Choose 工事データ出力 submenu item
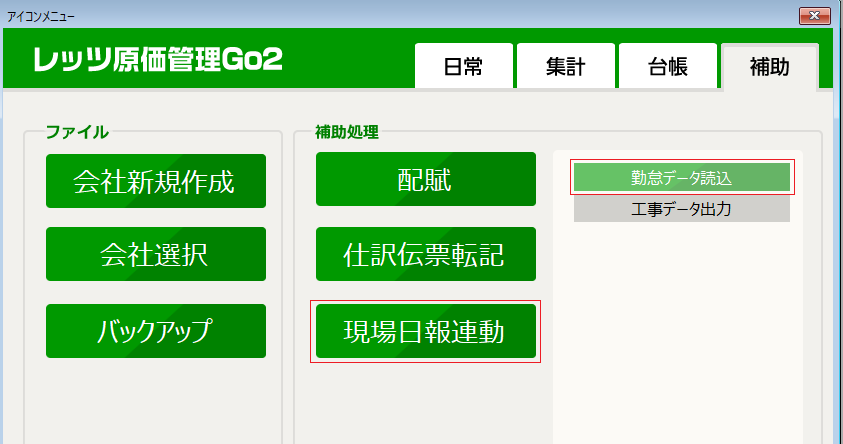The image size is (843, 444). tap(682, 209)
